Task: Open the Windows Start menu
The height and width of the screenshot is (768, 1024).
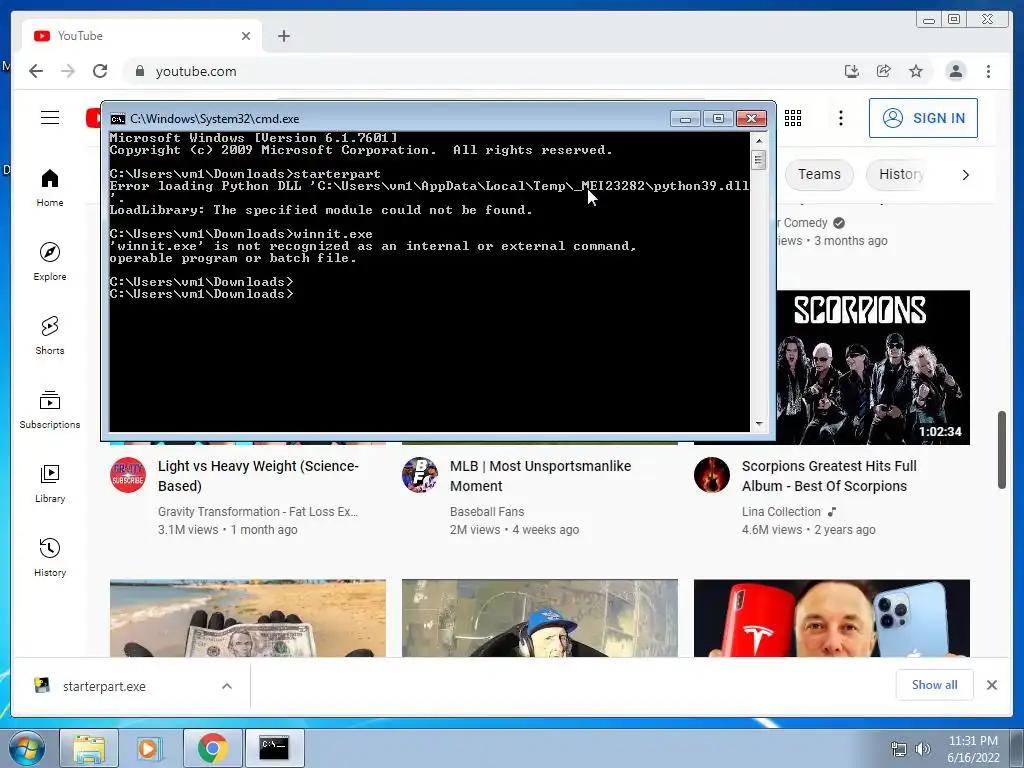Action: (27, 748)
